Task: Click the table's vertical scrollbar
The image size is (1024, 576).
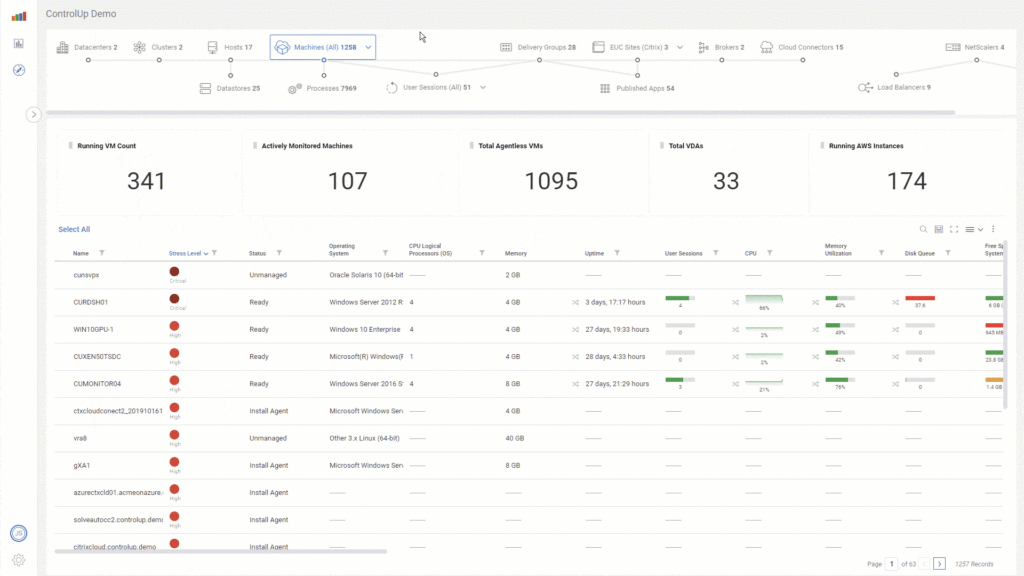Action: (x=1006, y=325)
